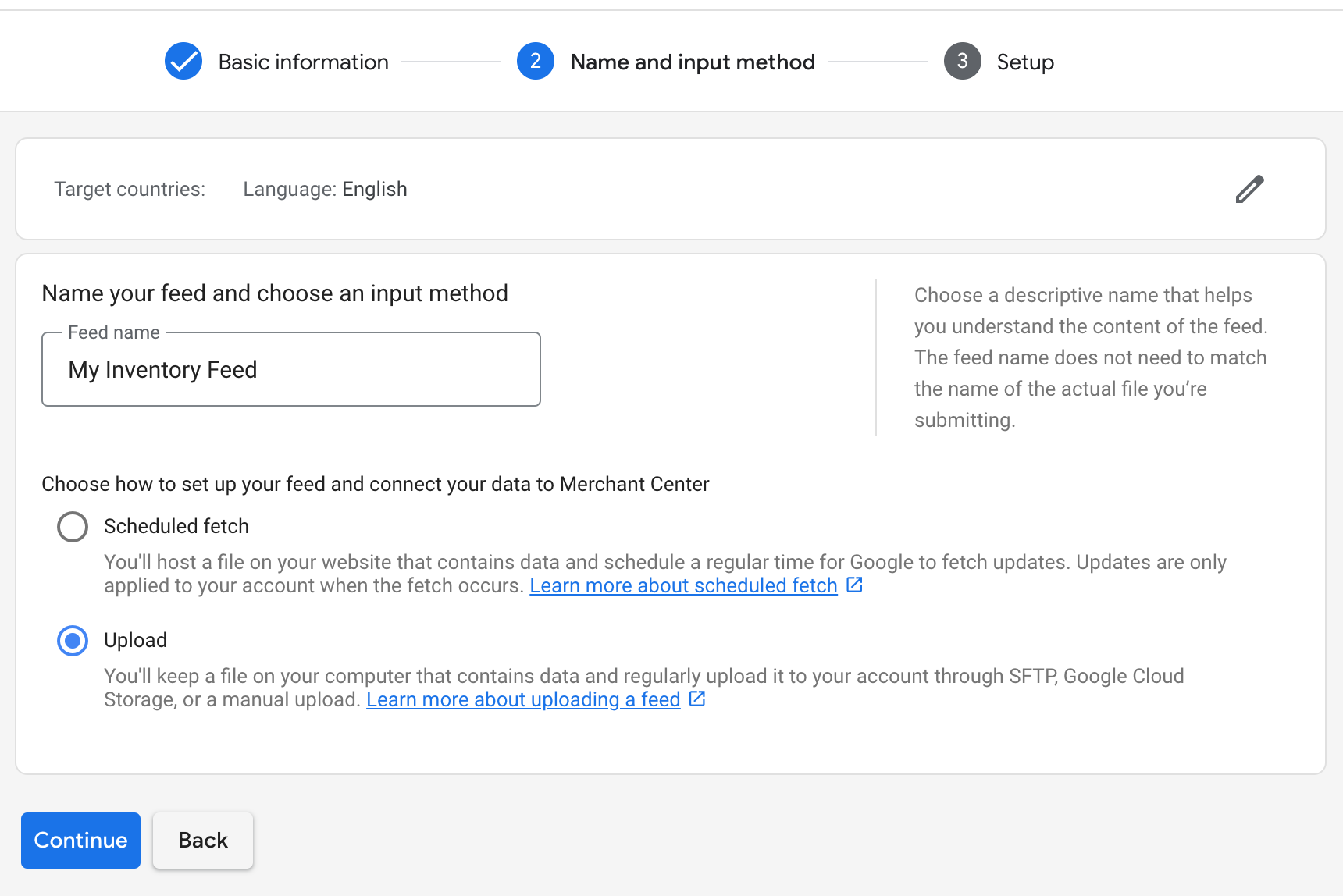This screenshot has height=896, width=1343.
Task: Click the Target countries label
Action: (130, 189)
